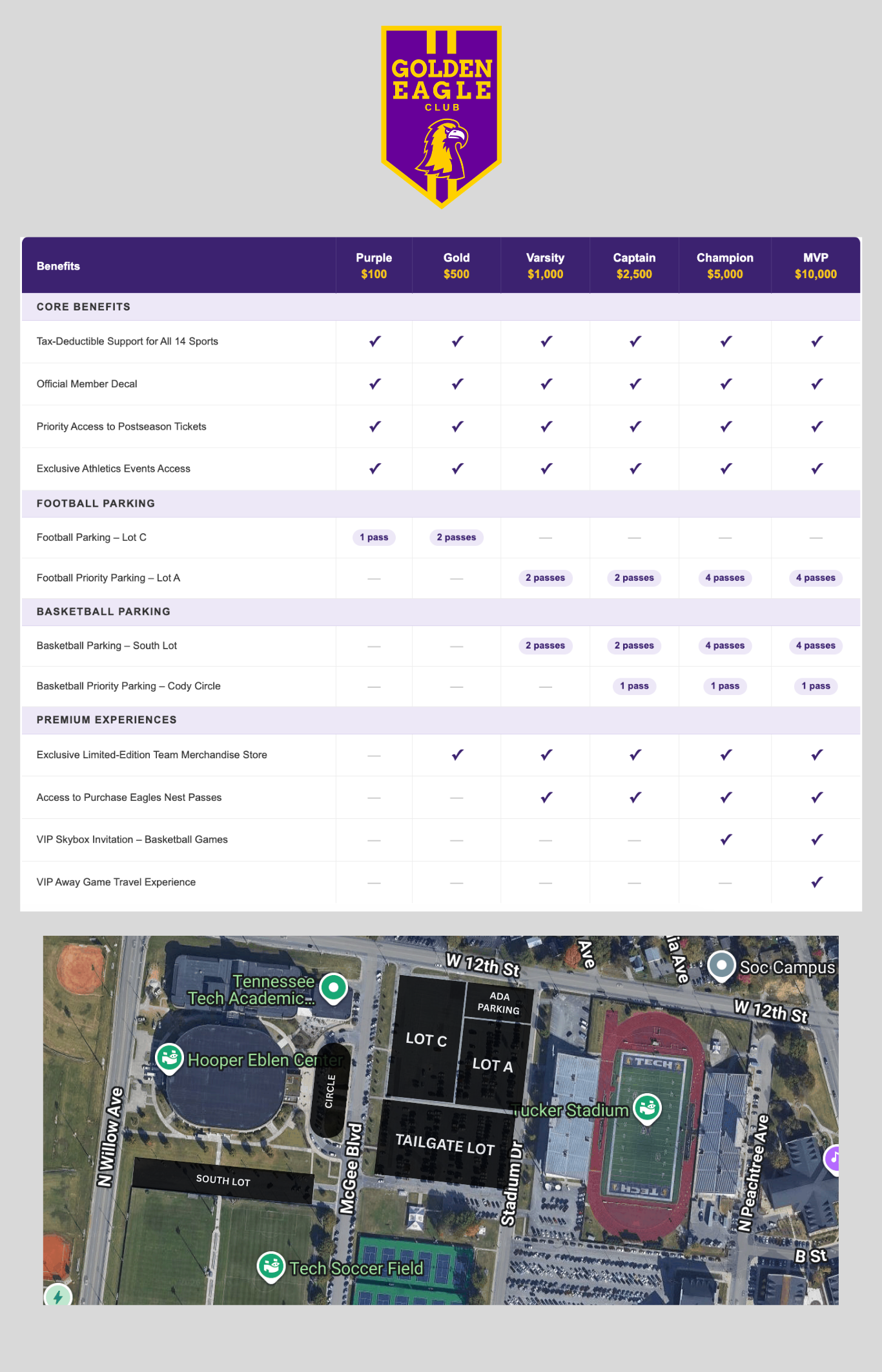This screenshot has height=1372, width=882.
Task: Select the MVP $10,000 column header
Action: point(815,265)
